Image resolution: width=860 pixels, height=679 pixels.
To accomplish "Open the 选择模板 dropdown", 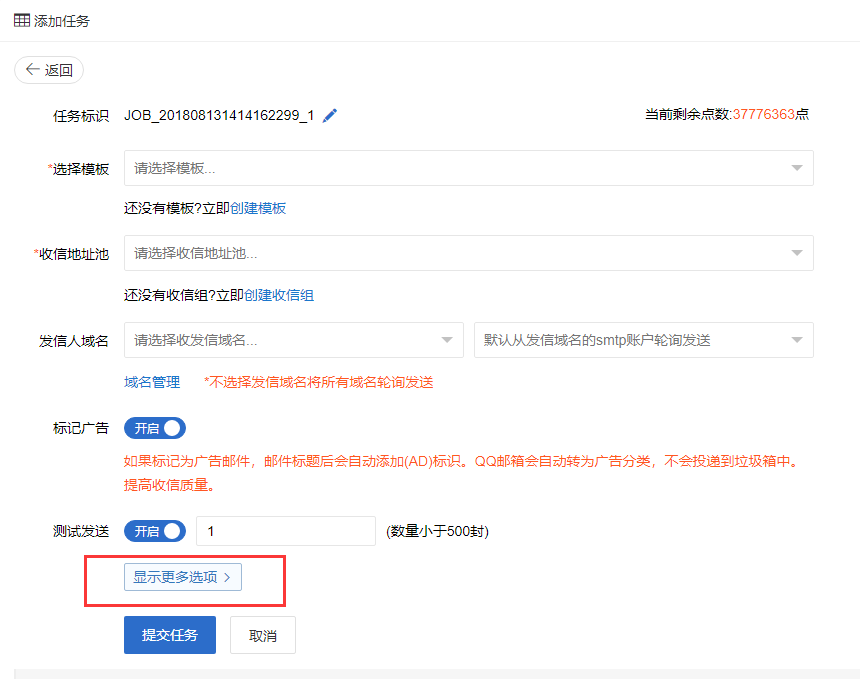I will [468, 168].
